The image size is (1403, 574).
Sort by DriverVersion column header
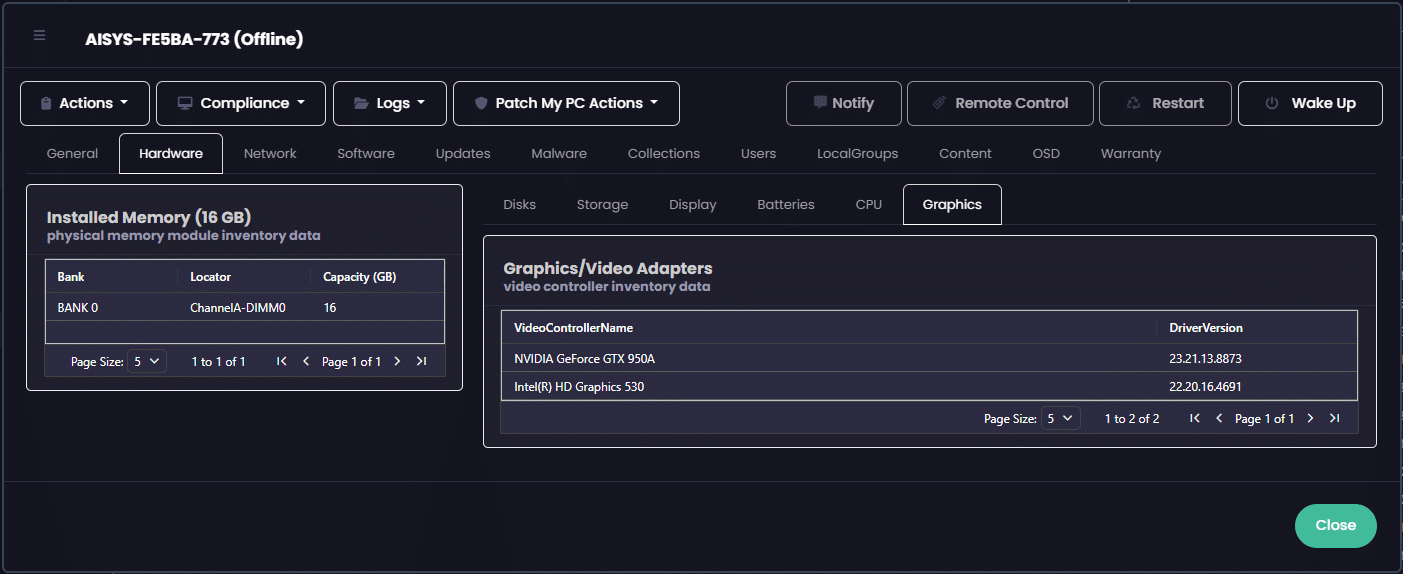[x=1206, y=328]
